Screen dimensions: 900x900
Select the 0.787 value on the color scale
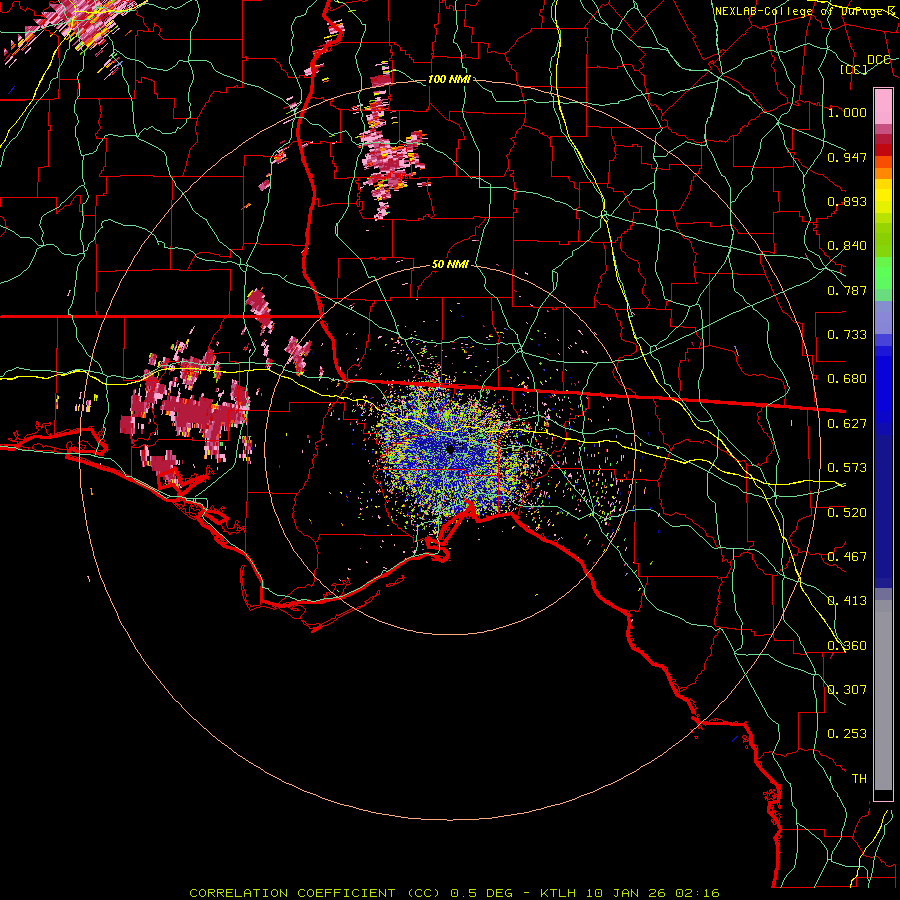[x=847, y=290]
